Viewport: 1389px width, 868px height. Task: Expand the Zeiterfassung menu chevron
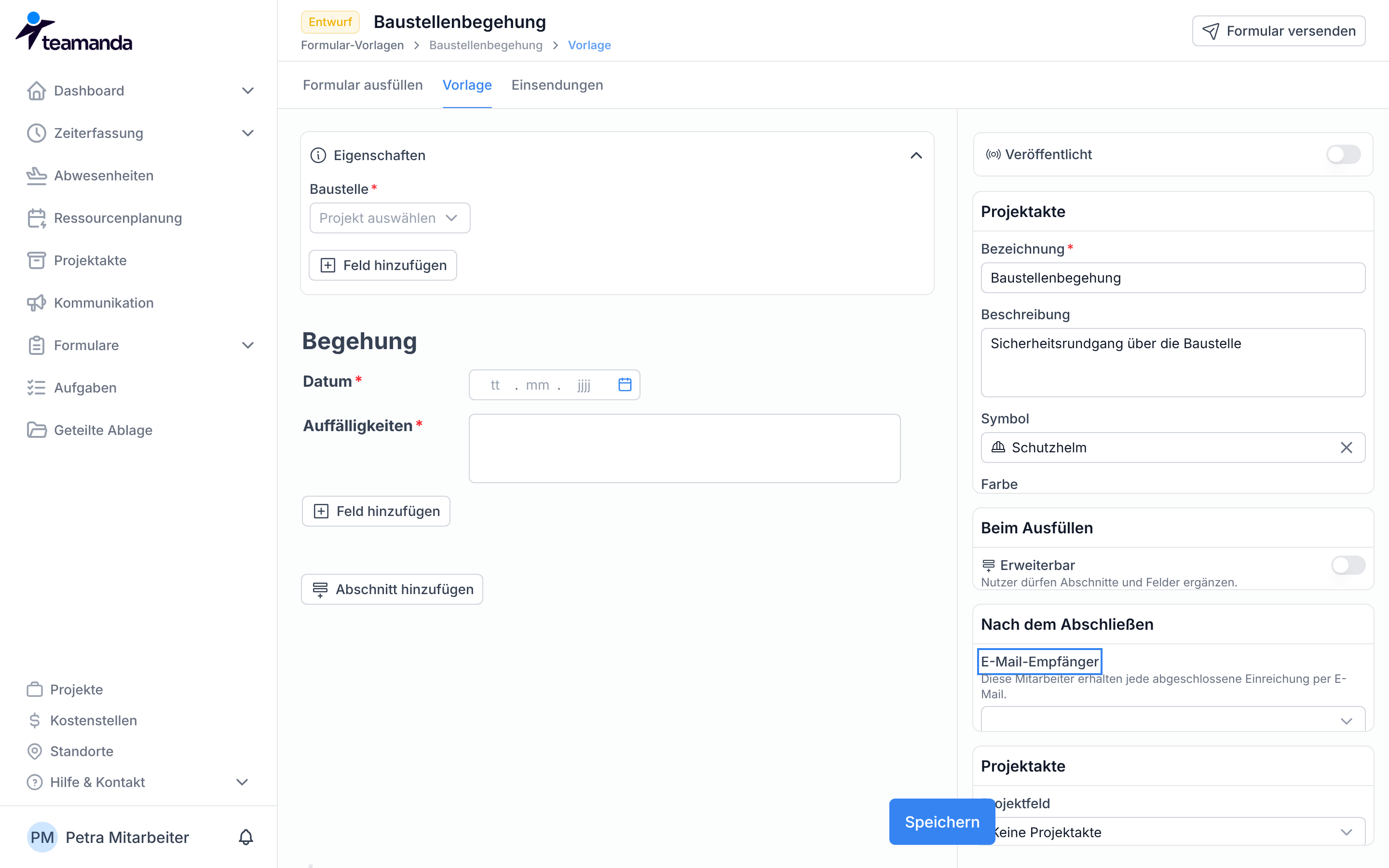[x=248, y=133]
